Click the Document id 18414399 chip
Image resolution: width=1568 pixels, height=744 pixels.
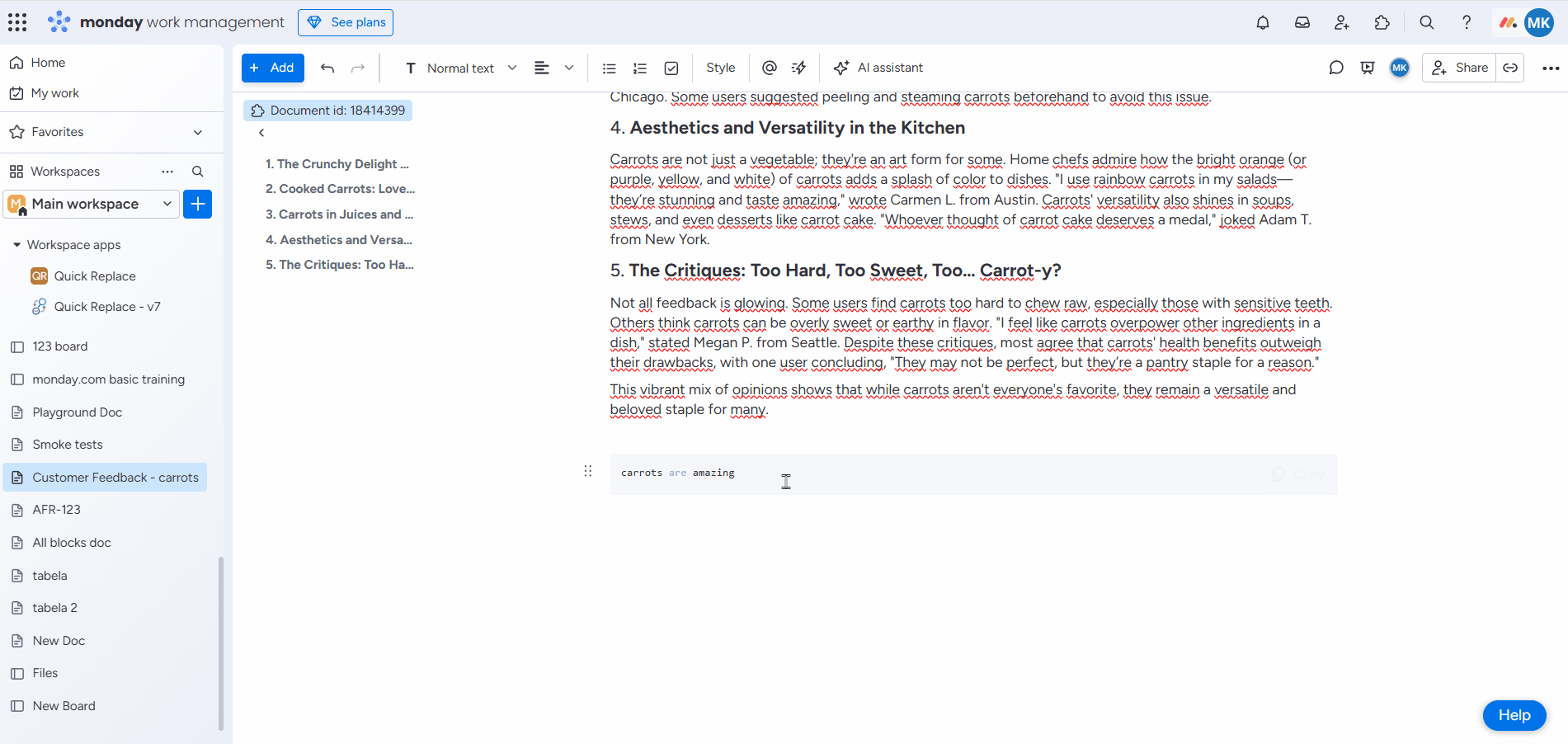328,111
